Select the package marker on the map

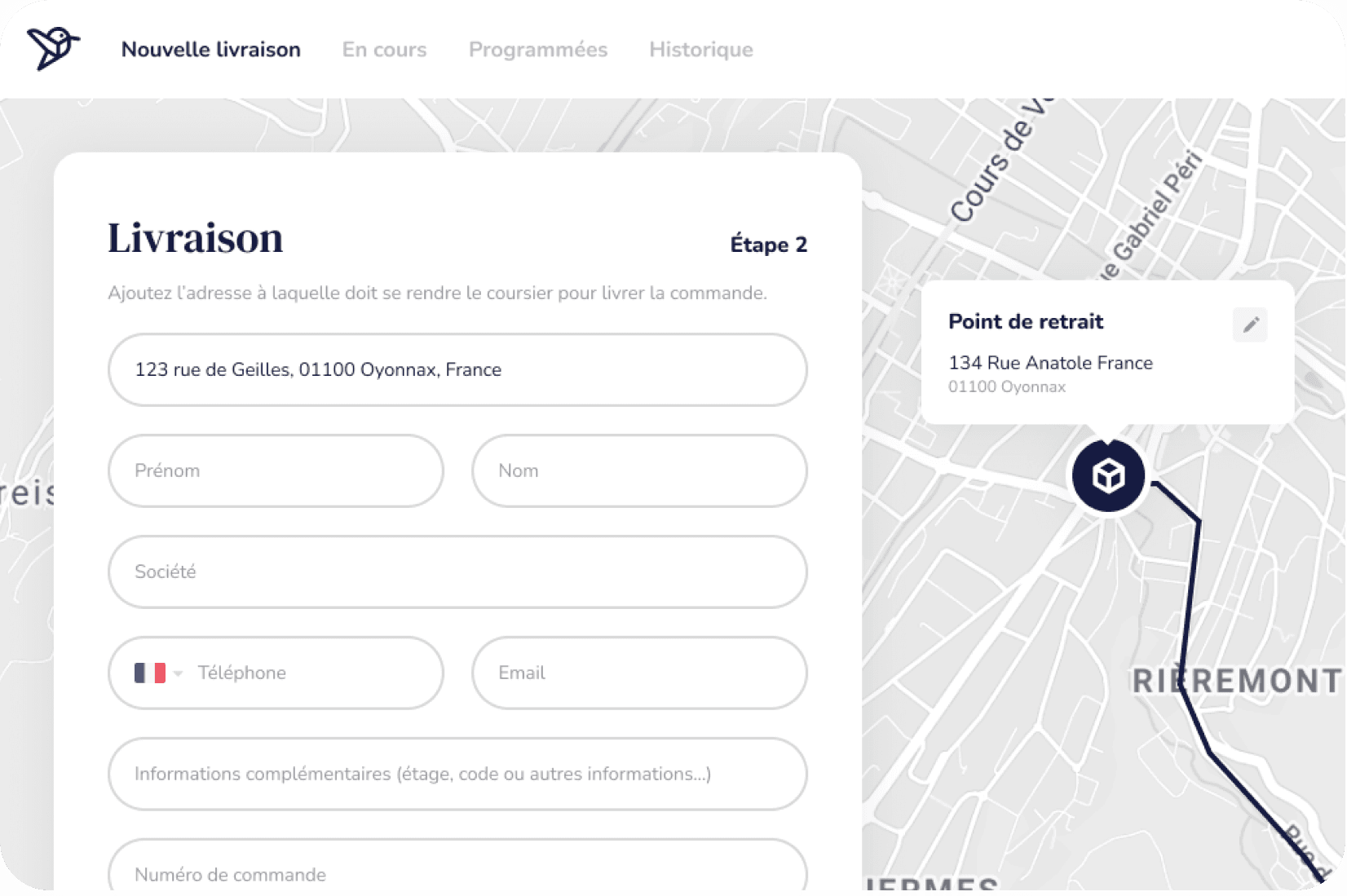(x=1106, y=474)
